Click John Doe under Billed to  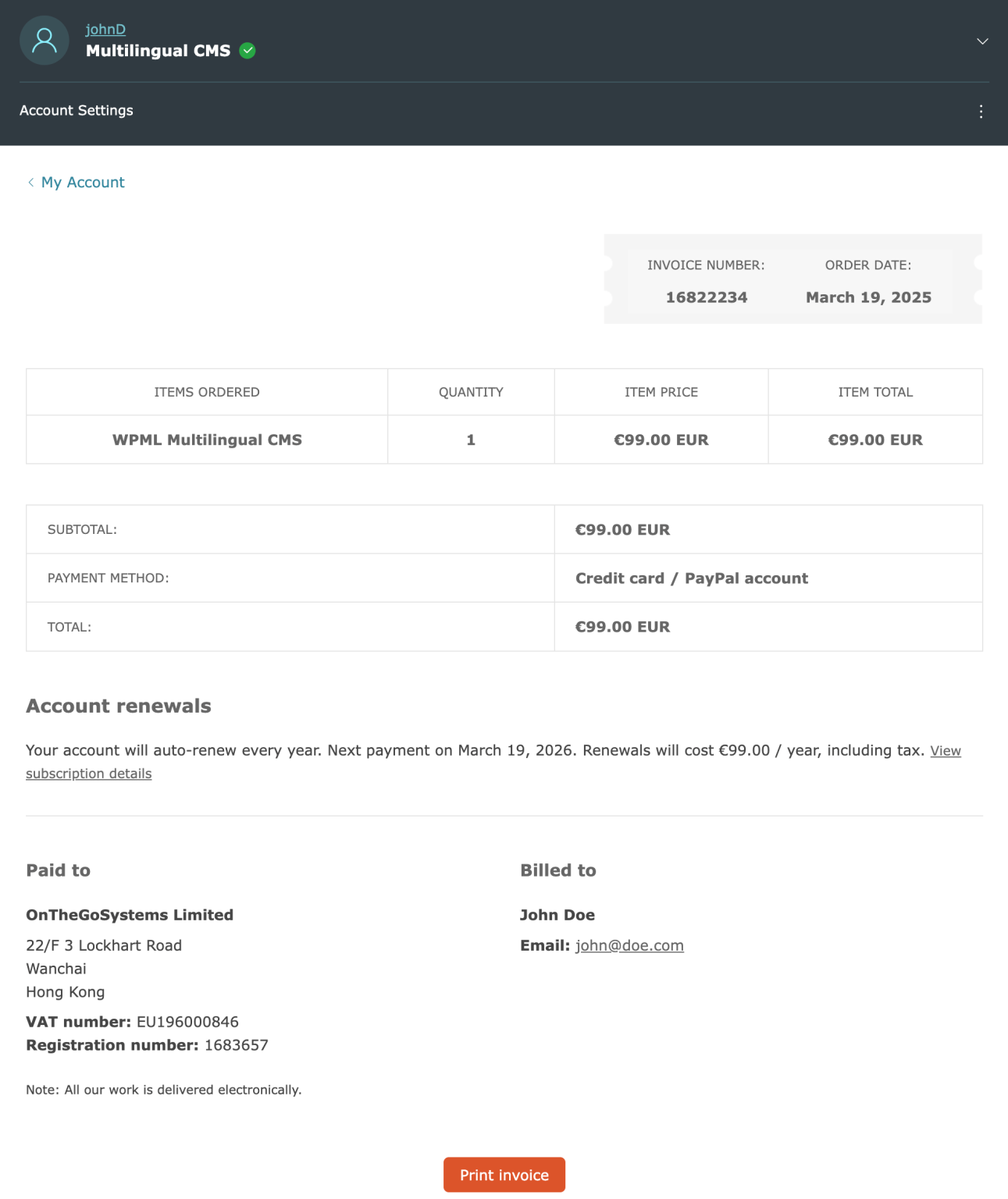557,914
